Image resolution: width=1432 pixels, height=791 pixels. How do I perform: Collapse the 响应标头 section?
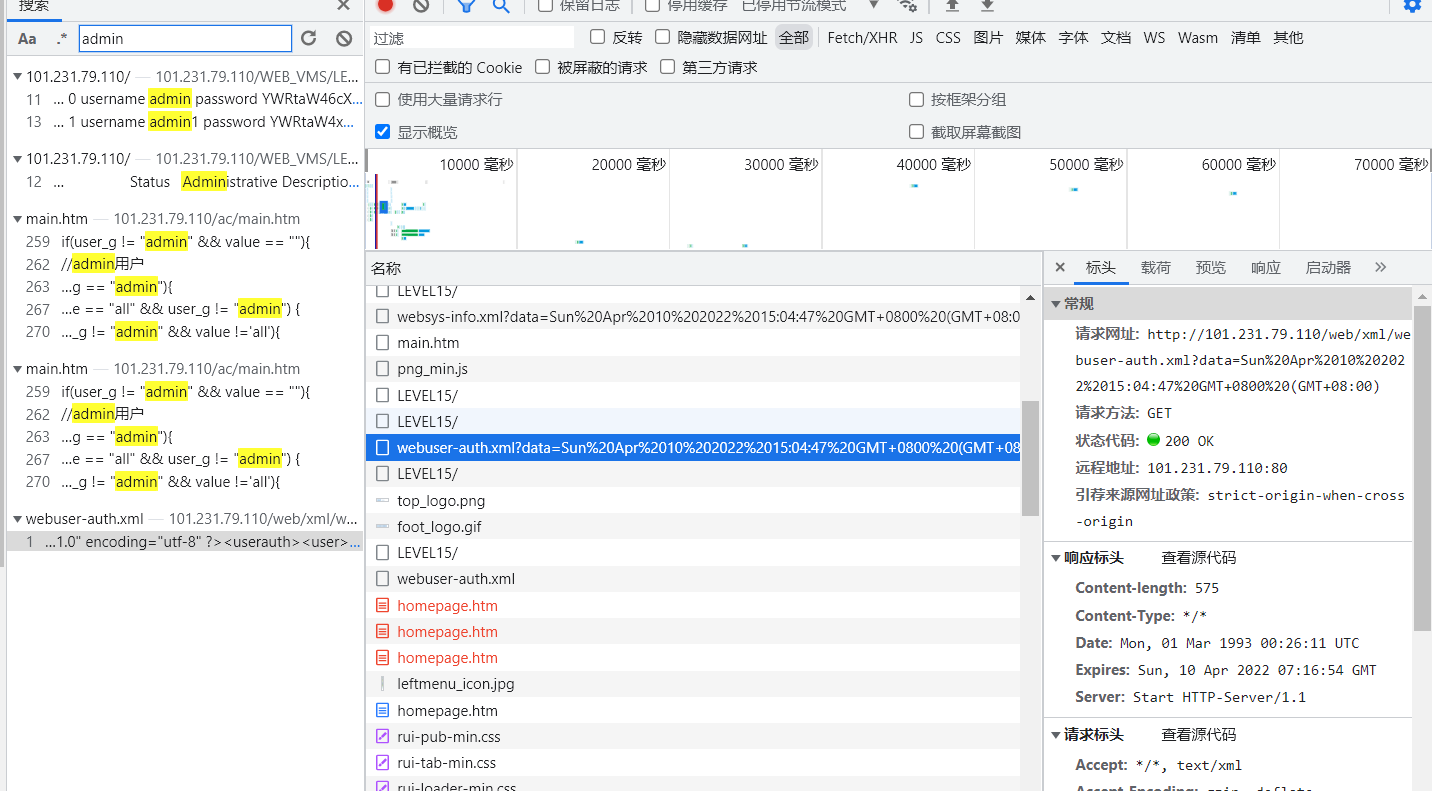pos(1056,558)
